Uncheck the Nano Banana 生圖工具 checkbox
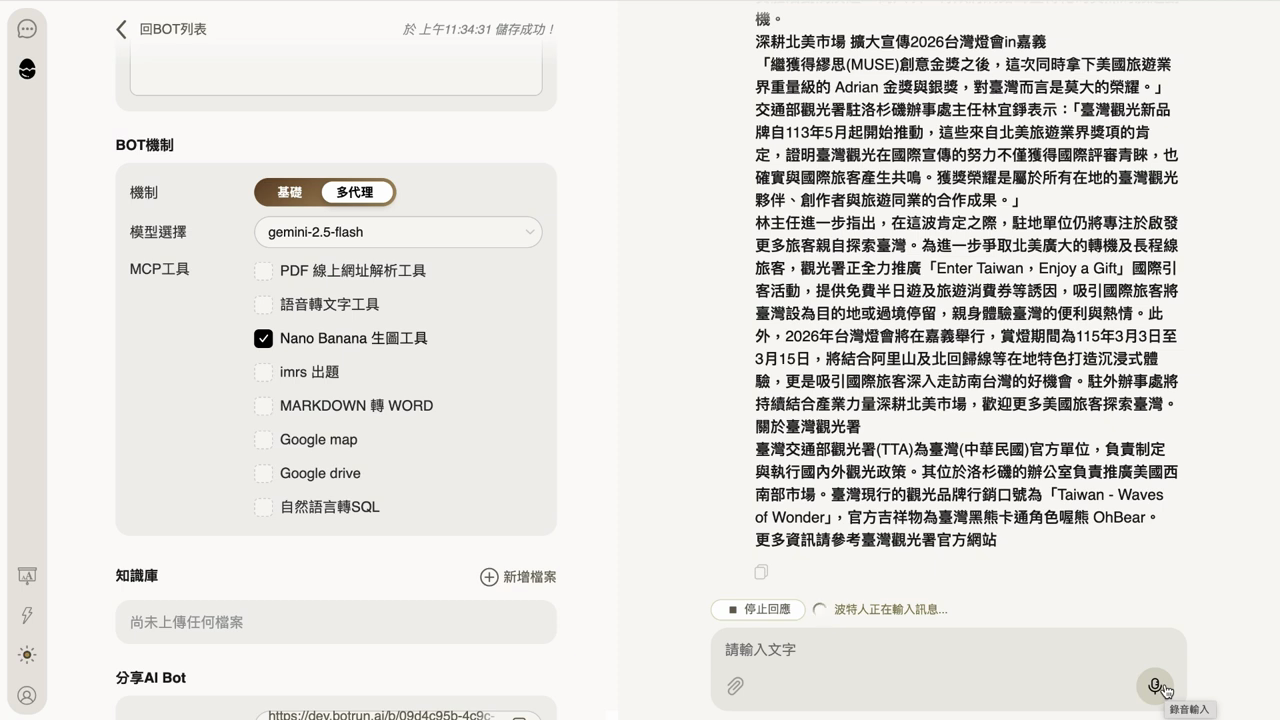 pyautogui.click(x=263, y=339)
